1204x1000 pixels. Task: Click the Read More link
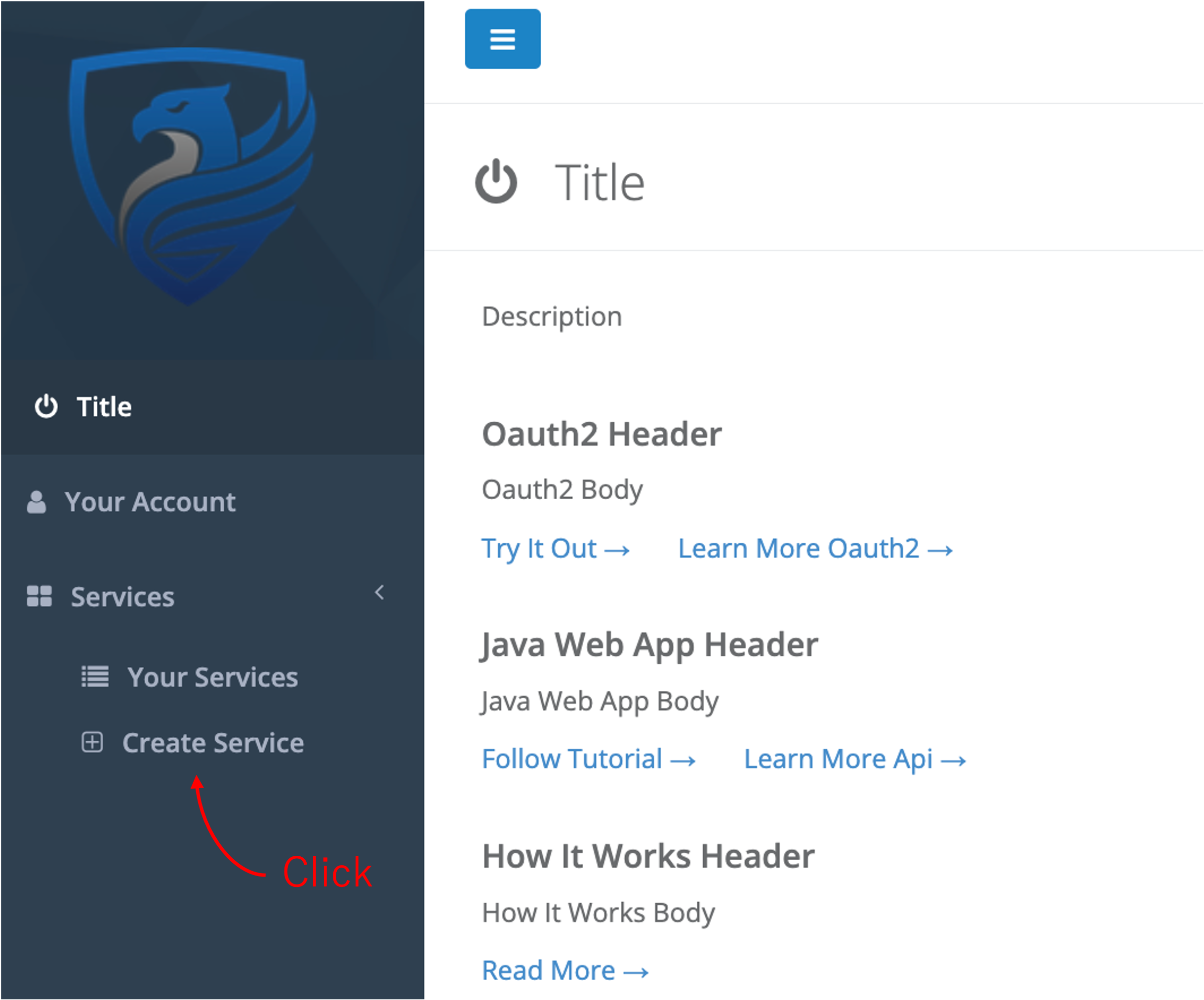(565, 970)
